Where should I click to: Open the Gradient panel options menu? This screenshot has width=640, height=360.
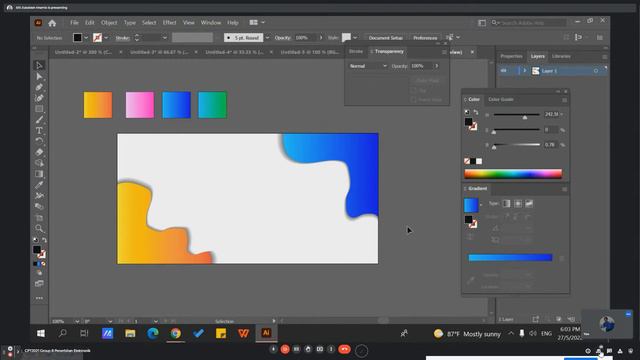[564, 189]
